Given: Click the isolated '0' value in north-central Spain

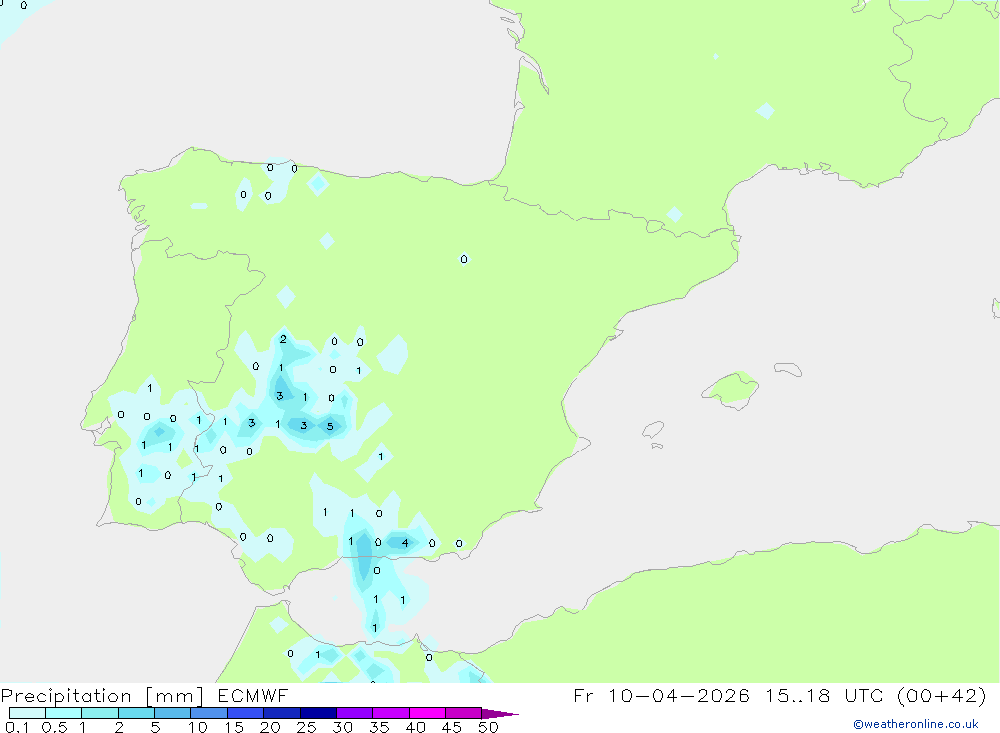Looking at the screenshot, I should click(x=464, y=259).
